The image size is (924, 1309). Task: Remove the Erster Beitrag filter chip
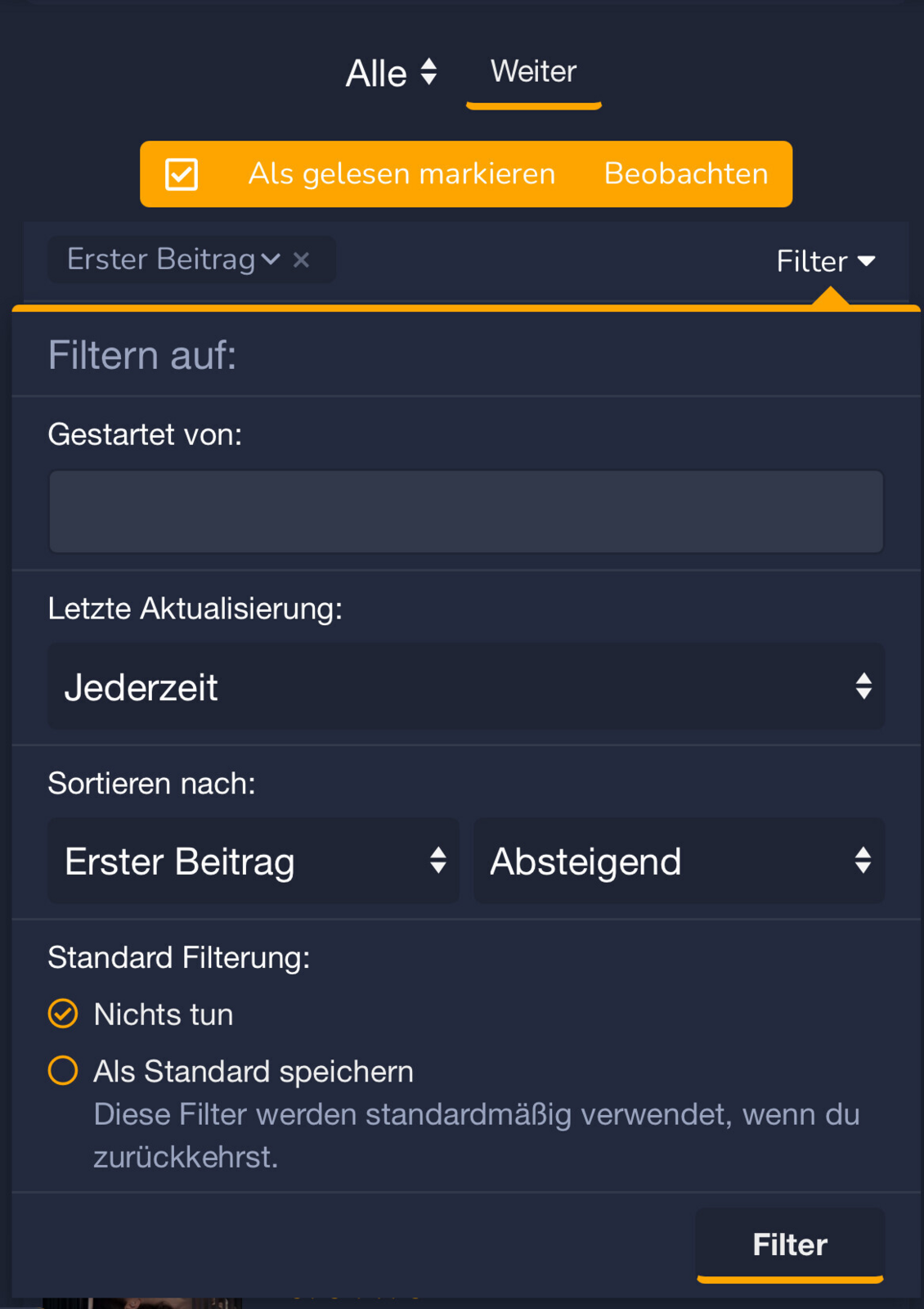pos(302,260)
